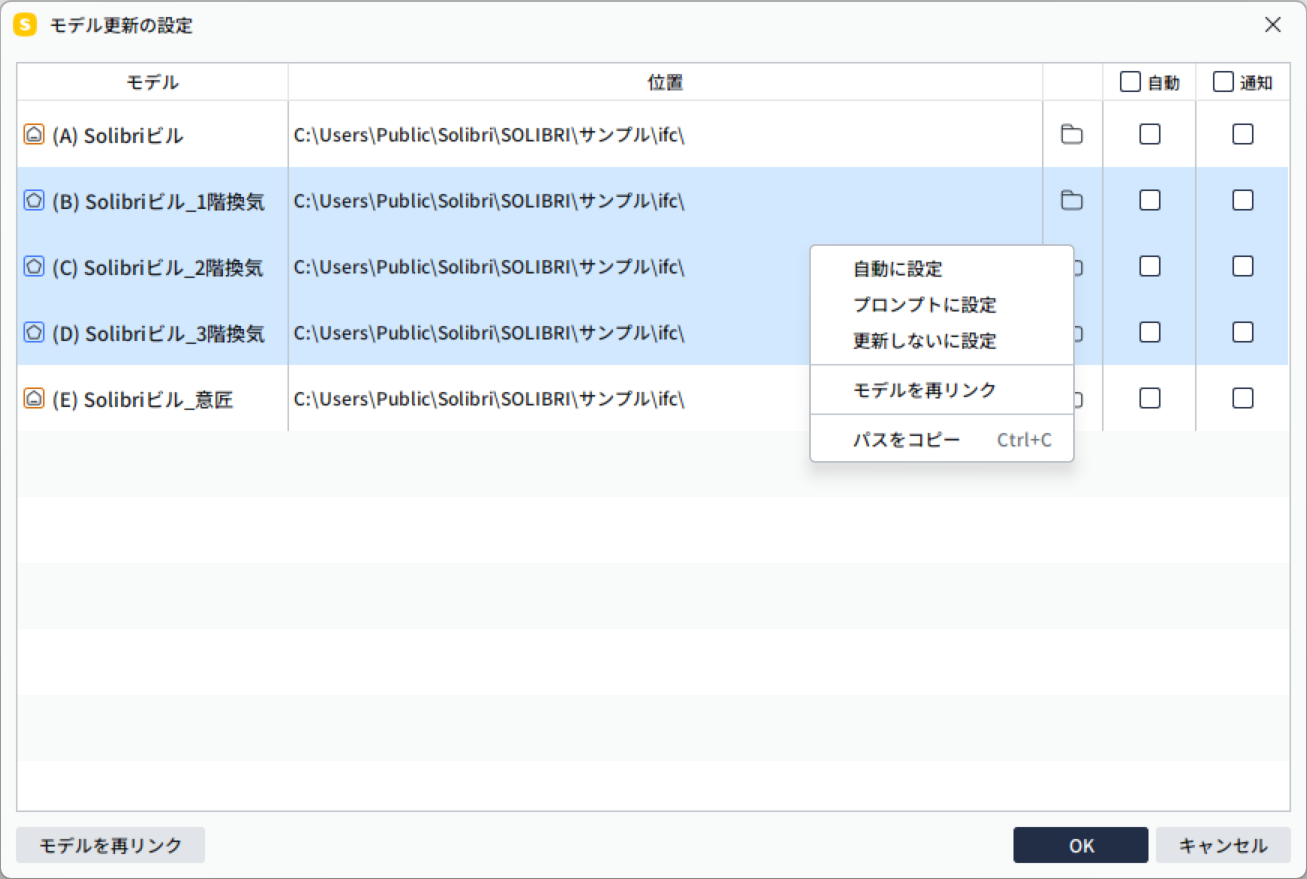Enable 通知 for (D) Solibriビル_3階換気
Image resolution: width=1307 pixels, height=879 pixels.
[1243, 332]
